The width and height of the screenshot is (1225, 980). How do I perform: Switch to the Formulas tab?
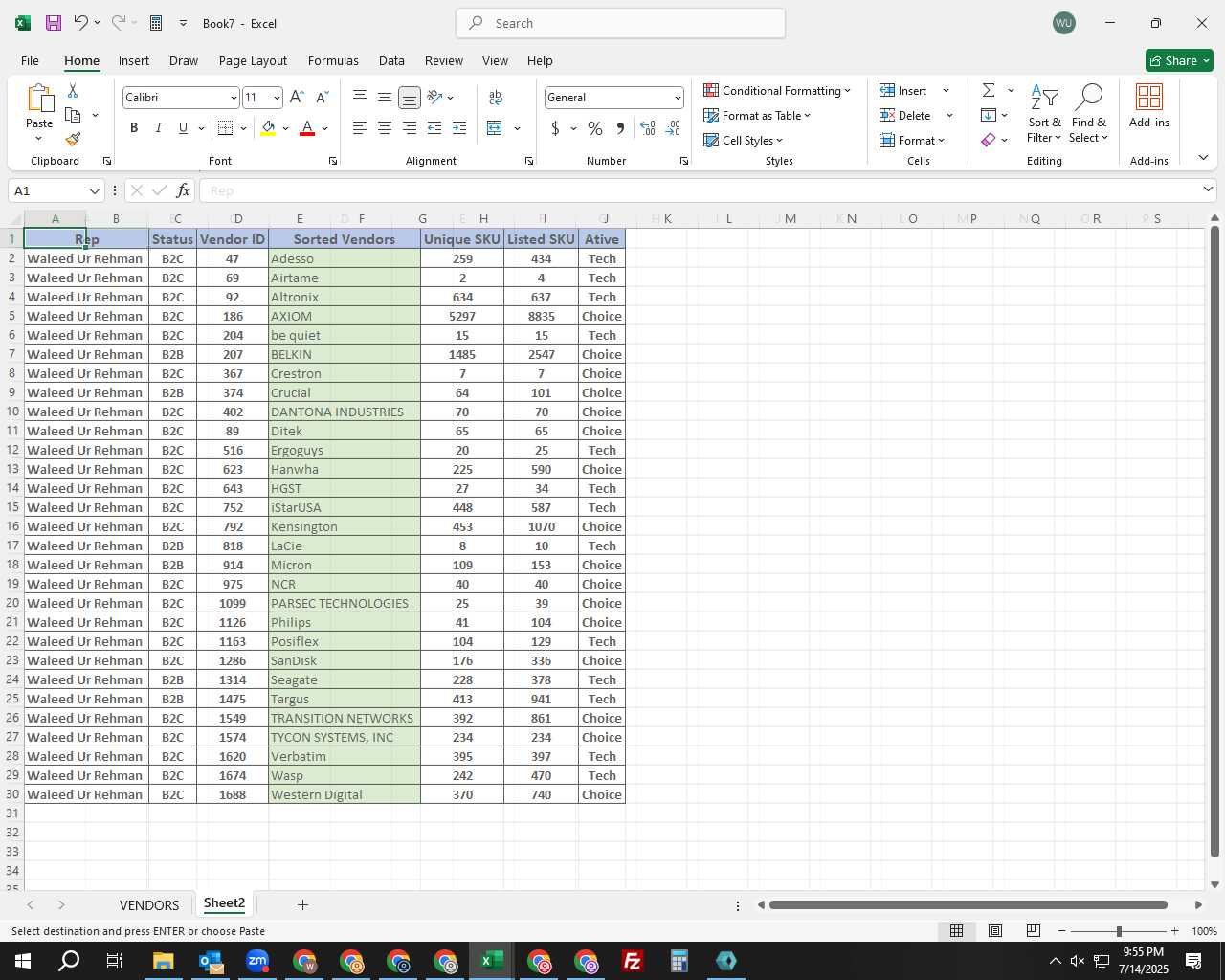(333, 60)
